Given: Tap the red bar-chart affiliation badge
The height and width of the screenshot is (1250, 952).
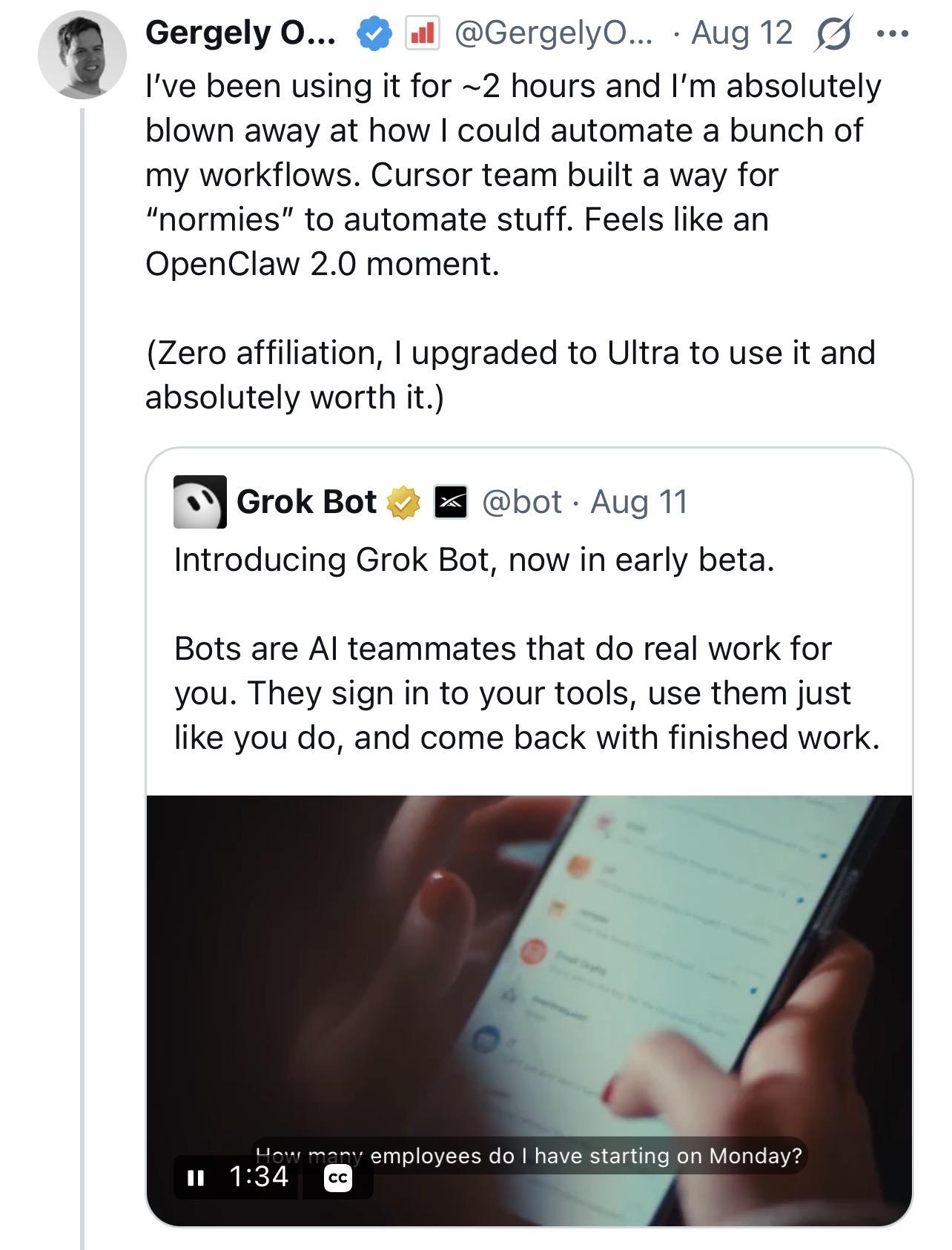Looking at the screenshot, I should pyautogui.click(x=422, y=34).
